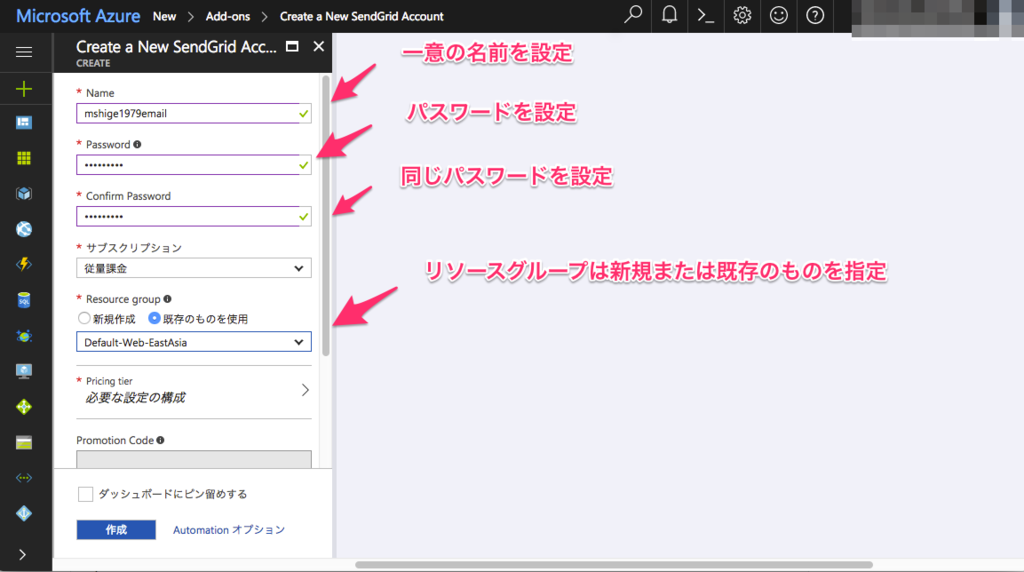Open サブスクリプション dropdown 従量課金

pyautogui.click(x=194, y=268)
